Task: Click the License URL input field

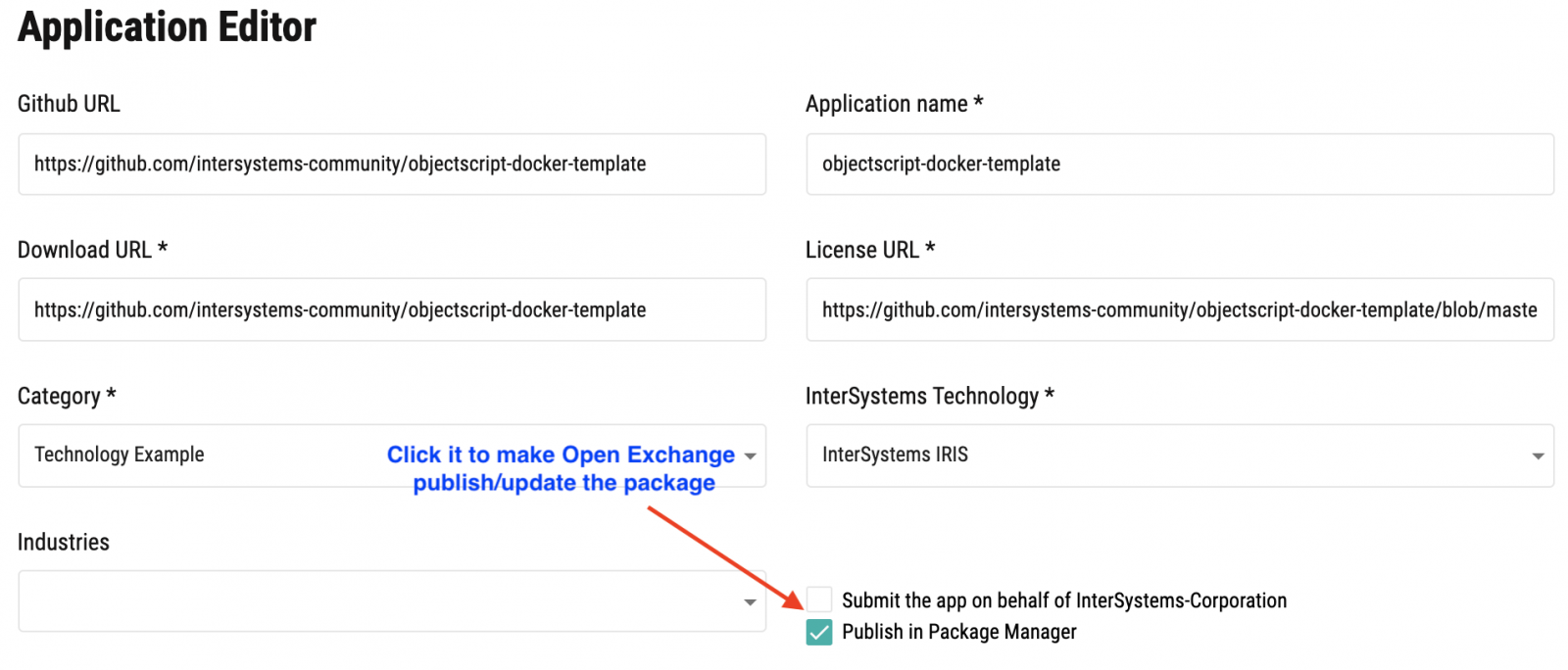Action: click(1180, 310)
